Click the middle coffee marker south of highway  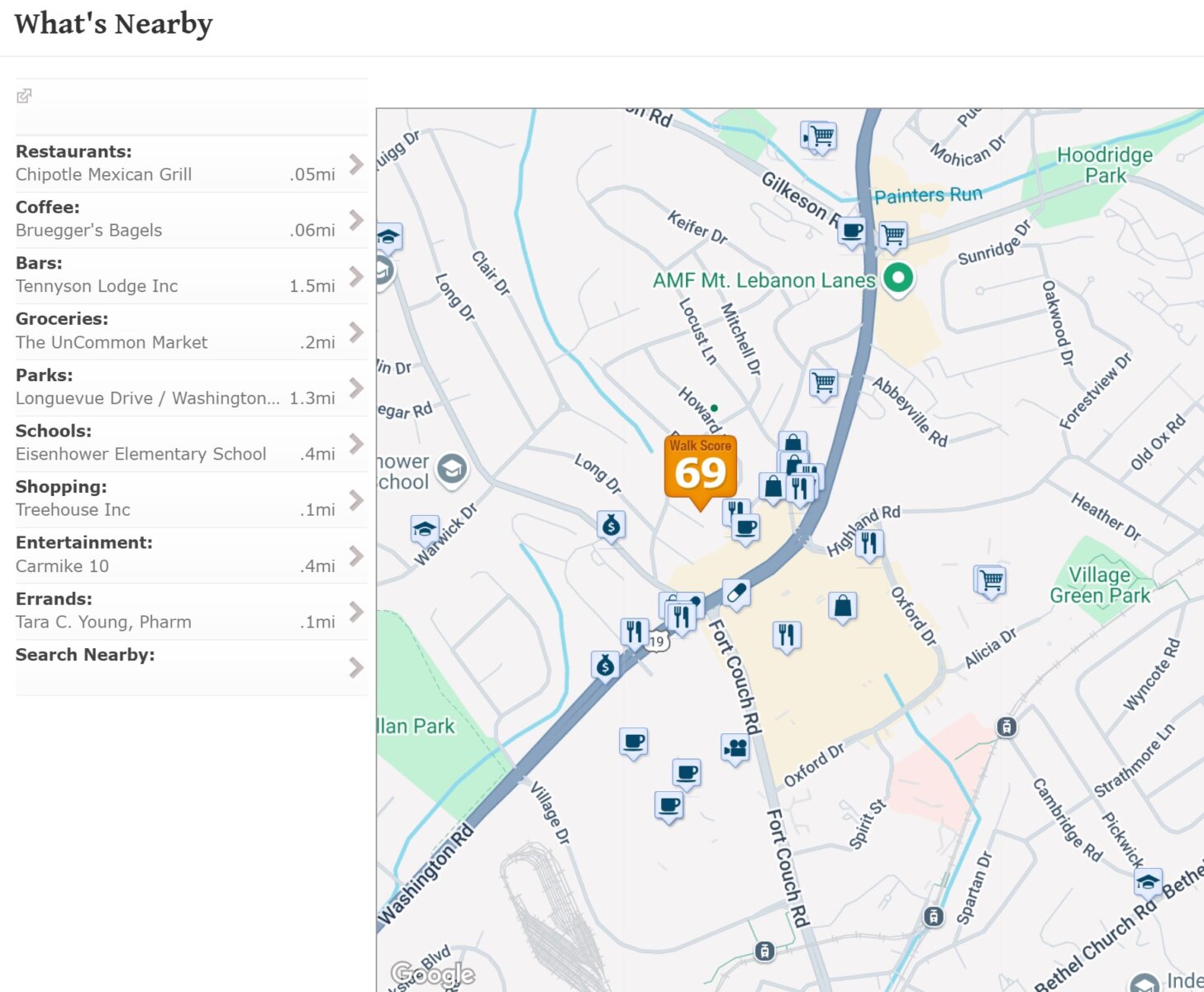pyautogui.click(x=687, y=775)
